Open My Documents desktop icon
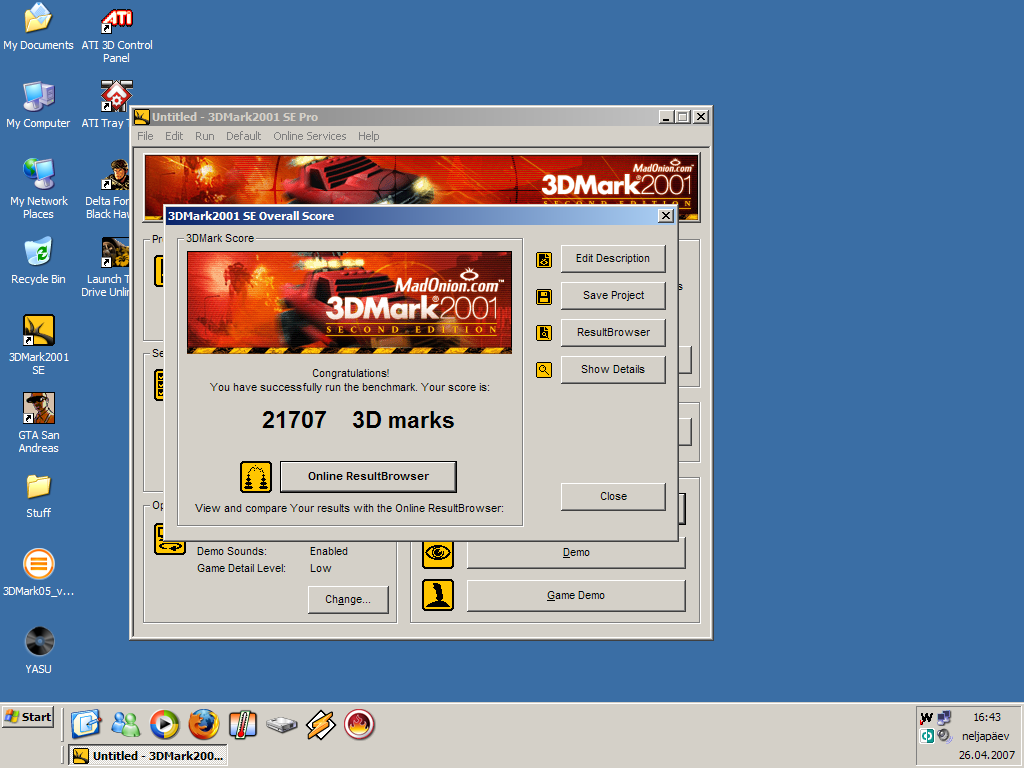1024x768 pixels. (x=38, y=27)
